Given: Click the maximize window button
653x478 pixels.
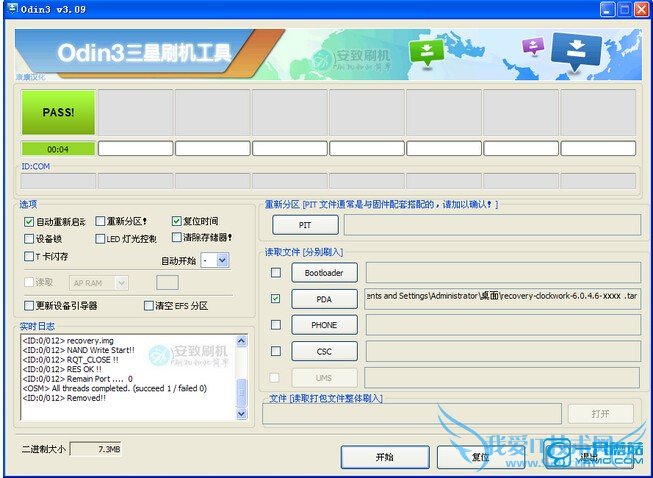Looking at the screenshot, I should point(625,10).
